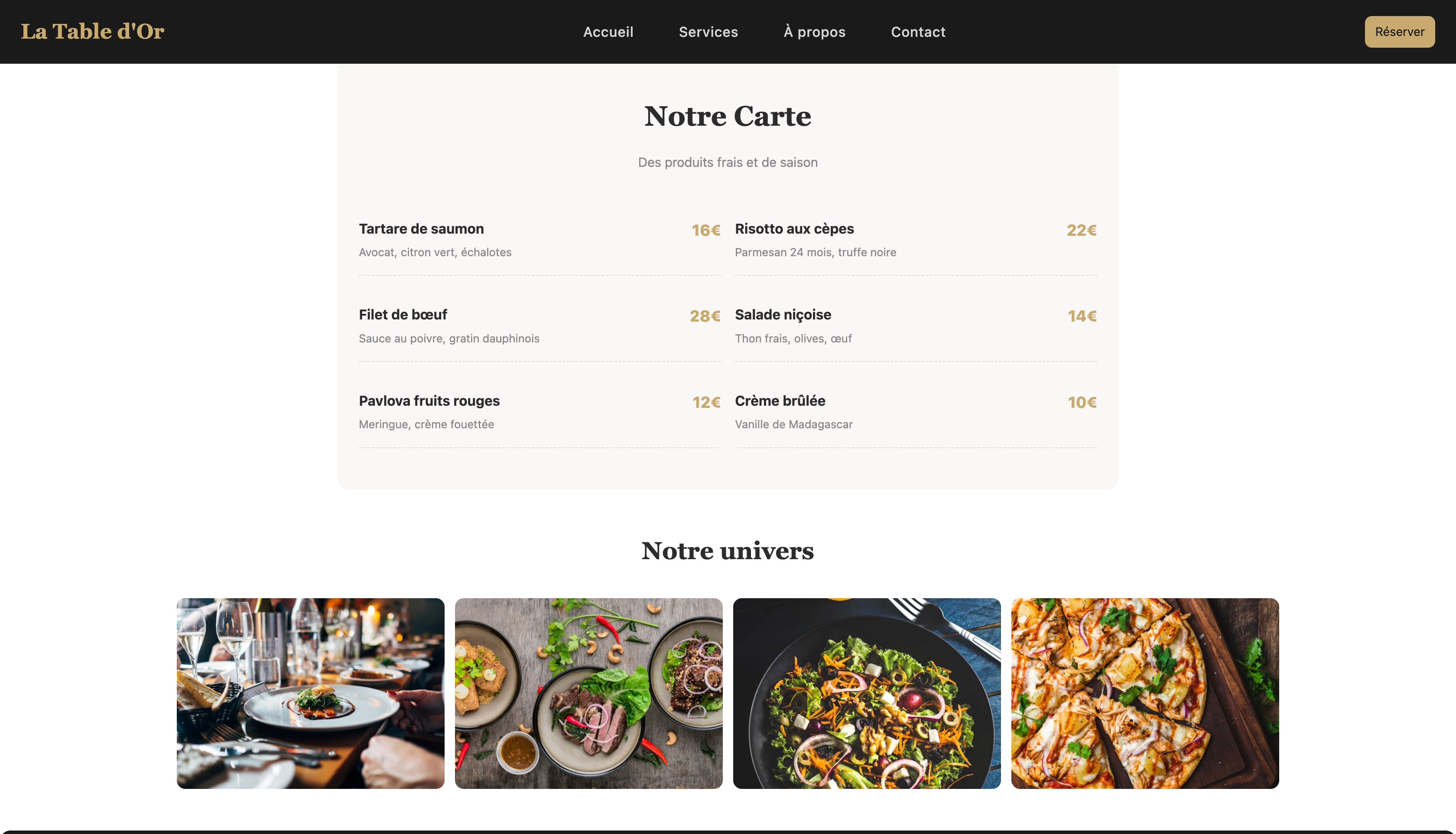Select the Tartare de saumon dish
1456x834 pixels.
click(540, 240)
